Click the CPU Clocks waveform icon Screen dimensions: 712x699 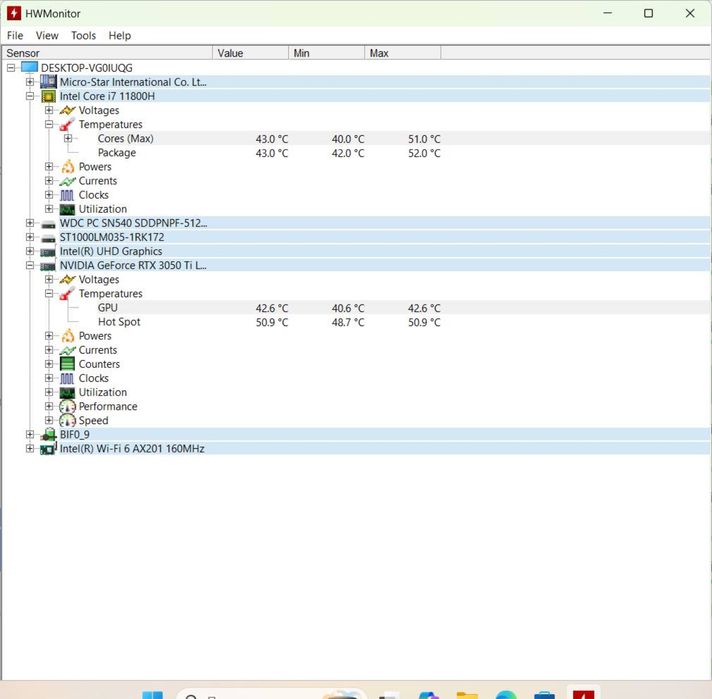(67, 195)
